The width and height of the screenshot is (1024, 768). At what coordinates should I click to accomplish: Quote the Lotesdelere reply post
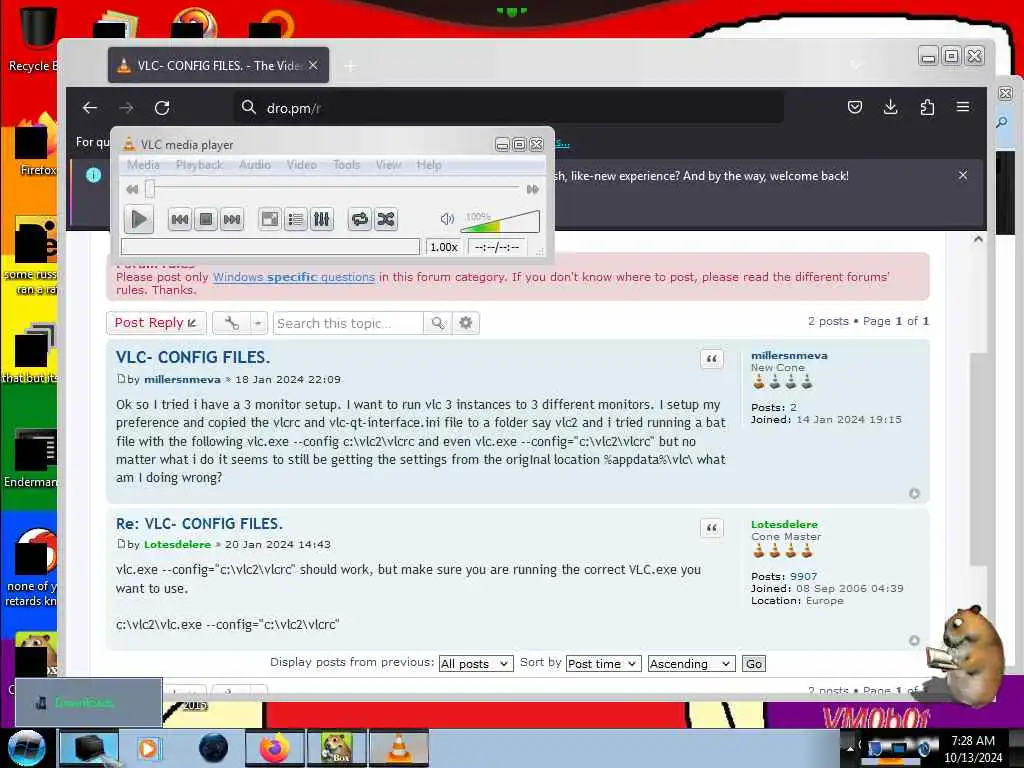pyautogui.click(x=712, y=528)
